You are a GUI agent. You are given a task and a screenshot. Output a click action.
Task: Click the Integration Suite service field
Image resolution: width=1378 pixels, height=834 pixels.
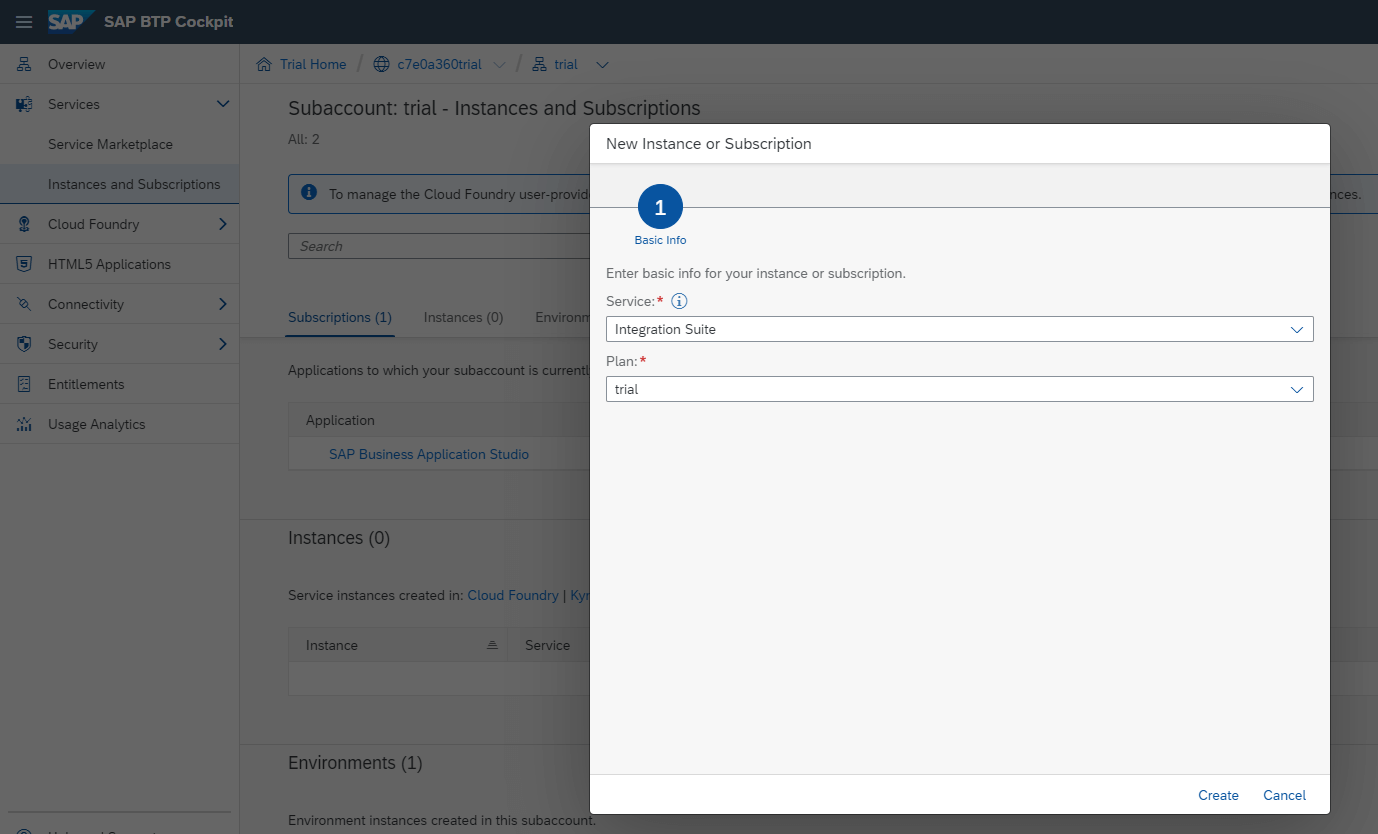click(959, 329)
